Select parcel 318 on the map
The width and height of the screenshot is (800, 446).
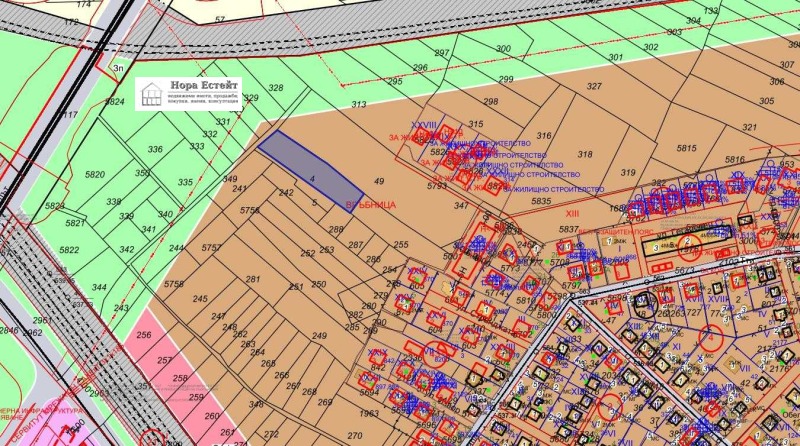coord(586,154)
